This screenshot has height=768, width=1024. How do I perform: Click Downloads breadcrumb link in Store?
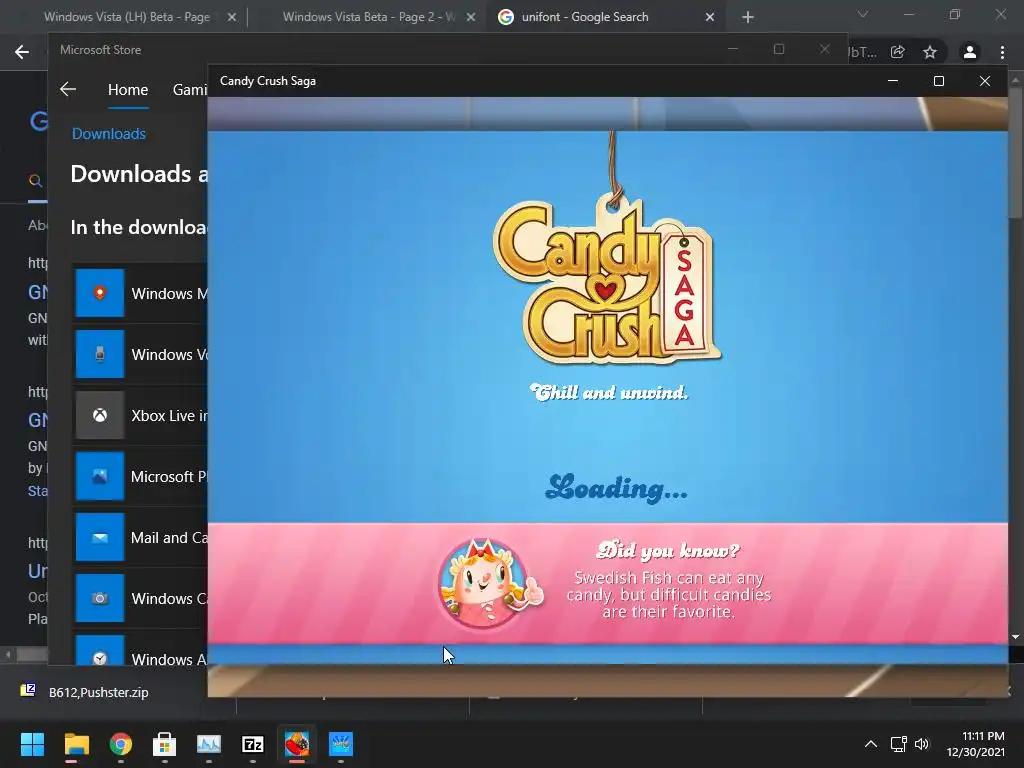[108, 134]
